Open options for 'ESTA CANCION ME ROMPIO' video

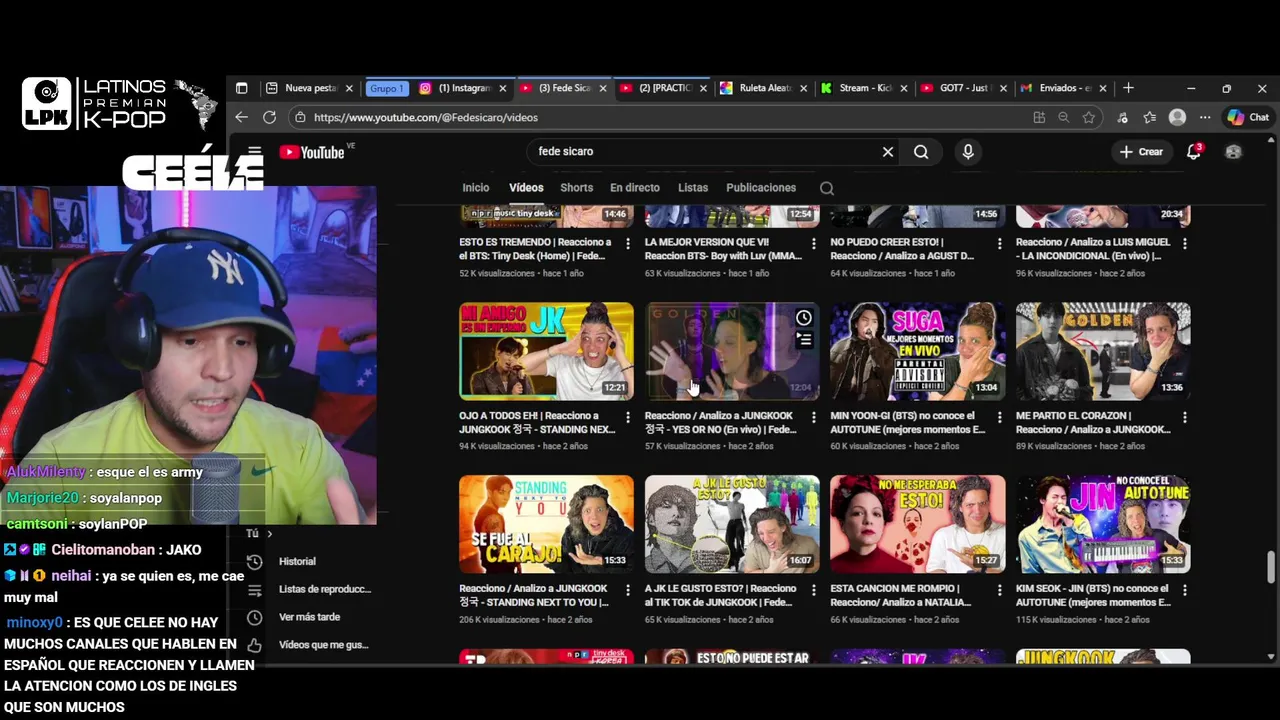tap(999, 591)
